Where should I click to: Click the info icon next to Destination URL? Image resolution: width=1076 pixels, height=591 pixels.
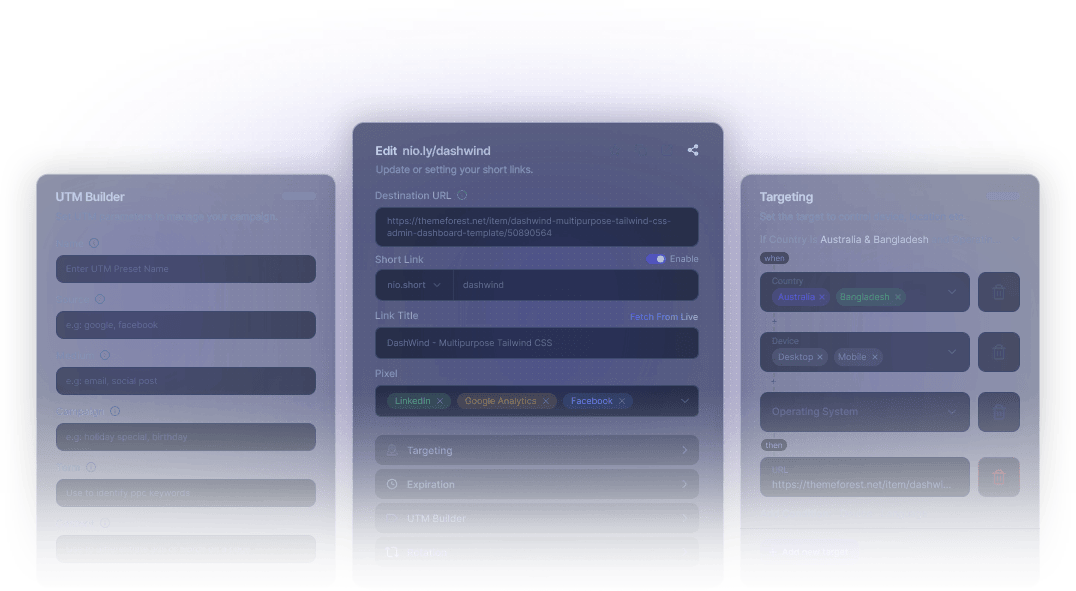coord(462,196)
